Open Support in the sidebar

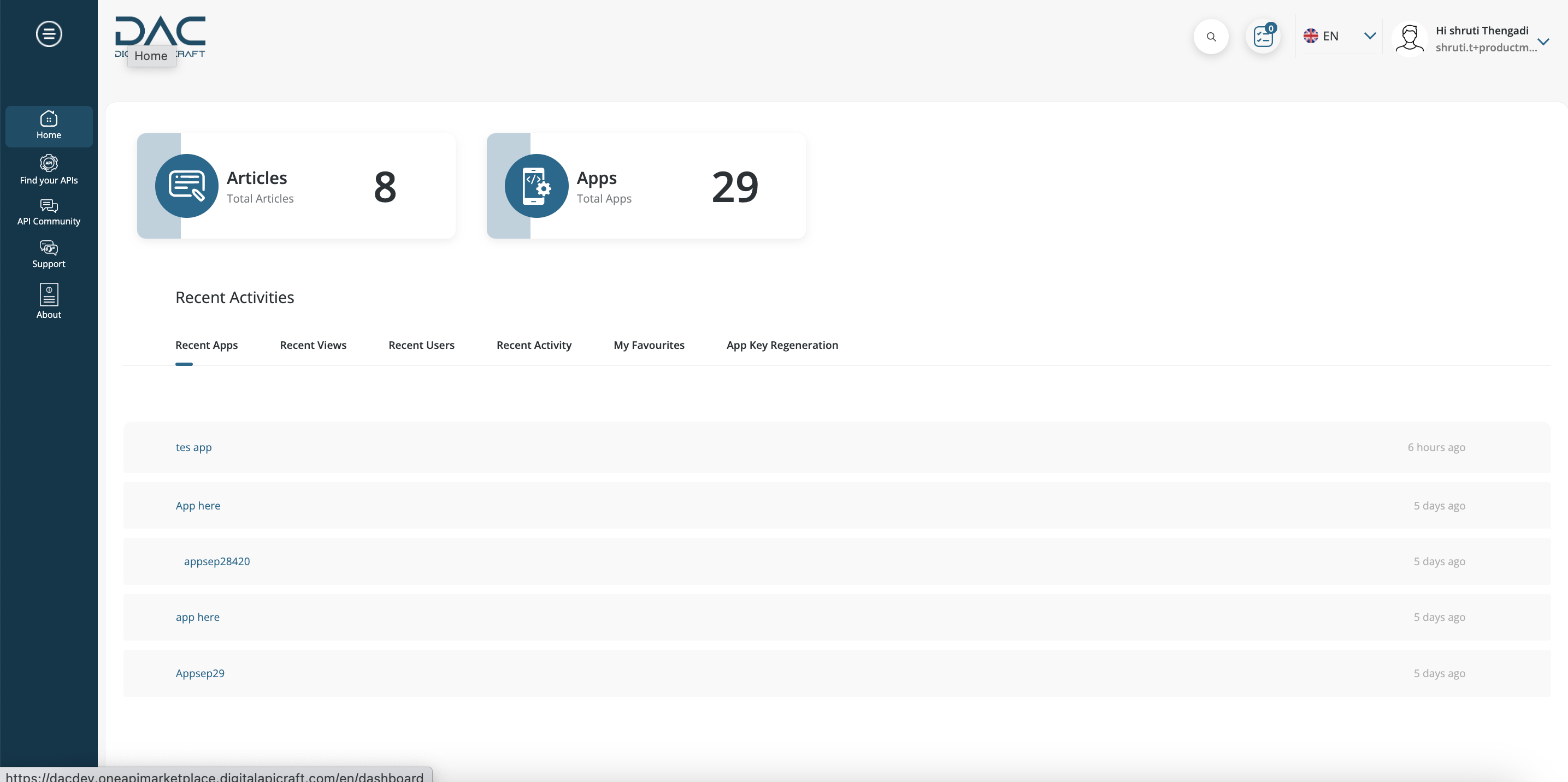pyautogui.click(x=49, y=254)
